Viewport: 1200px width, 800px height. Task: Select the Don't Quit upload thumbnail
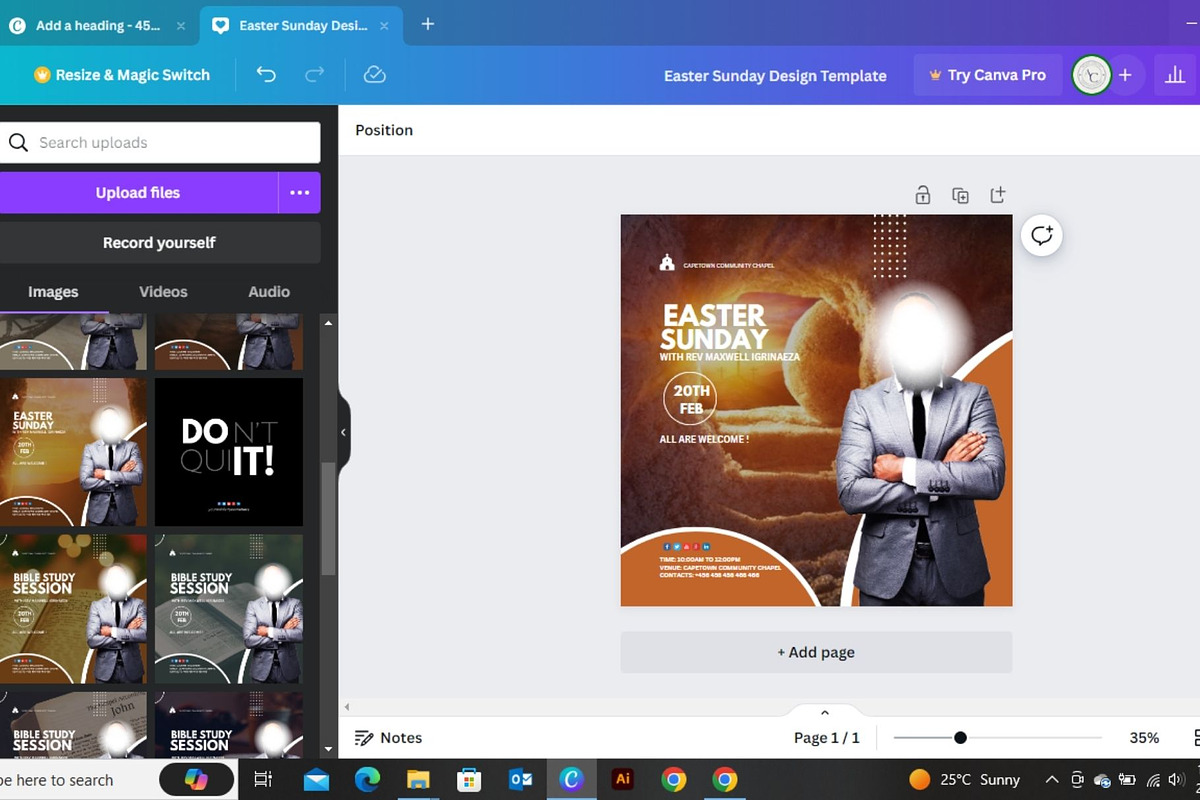click(x=229, y=452)
